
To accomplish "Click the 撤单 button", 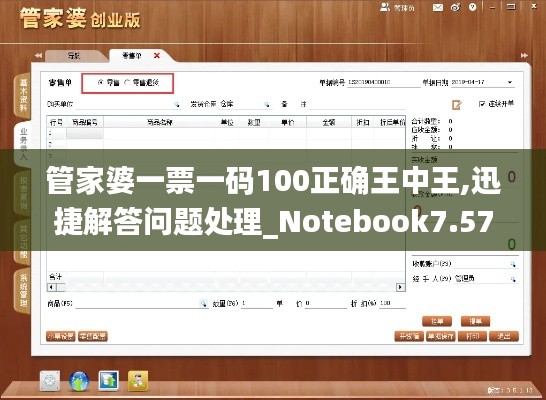I will click(476, 321).
